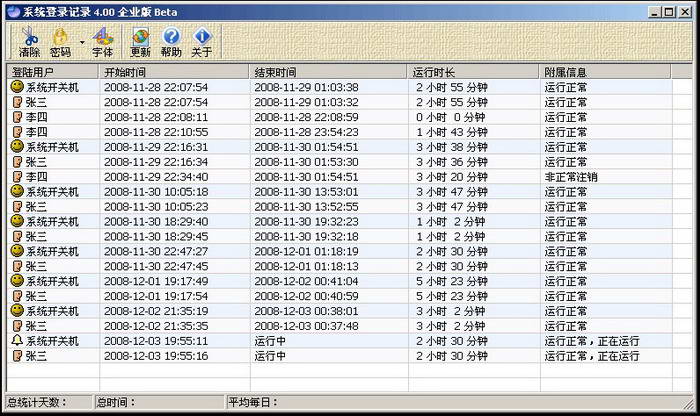Select smiley icon of 系统开关机 at 2008-11-30 10:05:18
700x416 pixels.
click(x=17, y=191)
